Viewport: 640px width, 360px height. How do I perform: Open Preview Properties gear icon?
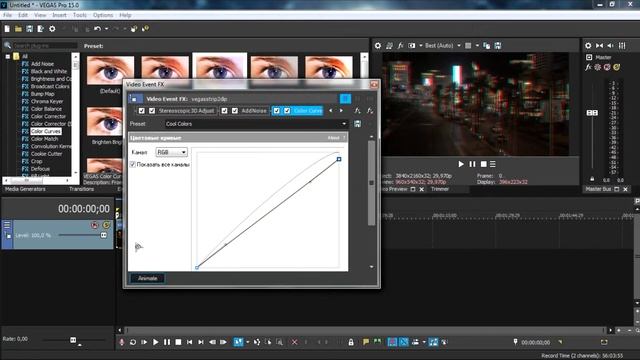(x=378, y=46)
